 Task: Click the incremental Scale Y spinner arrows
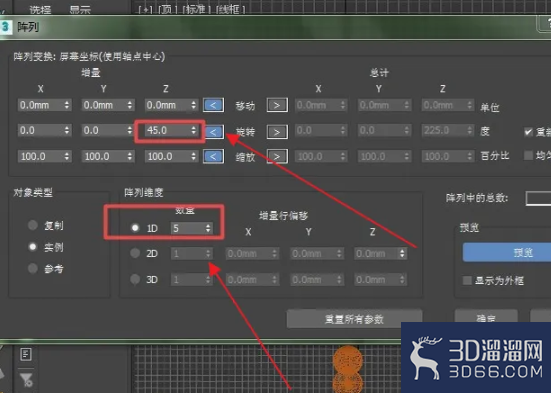[x=130, y=156]
